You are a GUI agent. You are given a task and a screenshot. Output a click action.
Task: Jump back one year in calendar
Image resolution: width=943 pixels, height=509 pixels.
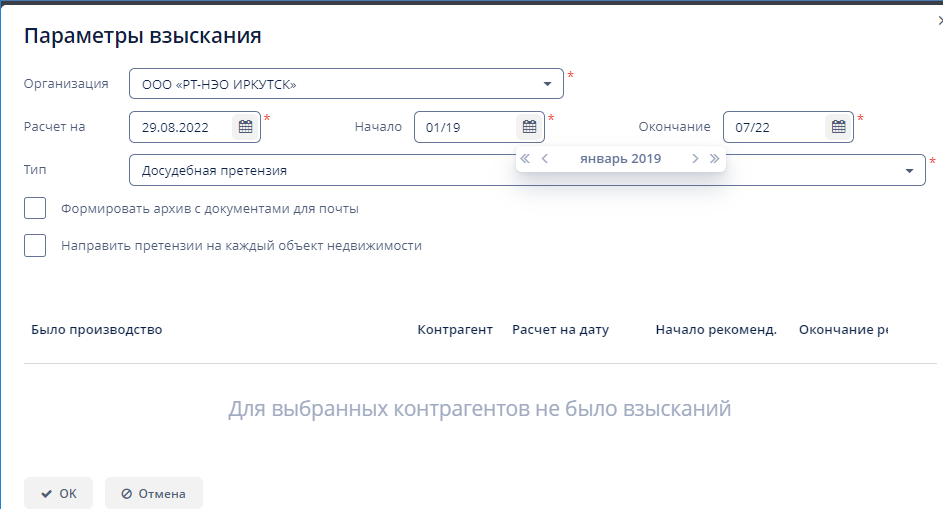tap(525, 159)
